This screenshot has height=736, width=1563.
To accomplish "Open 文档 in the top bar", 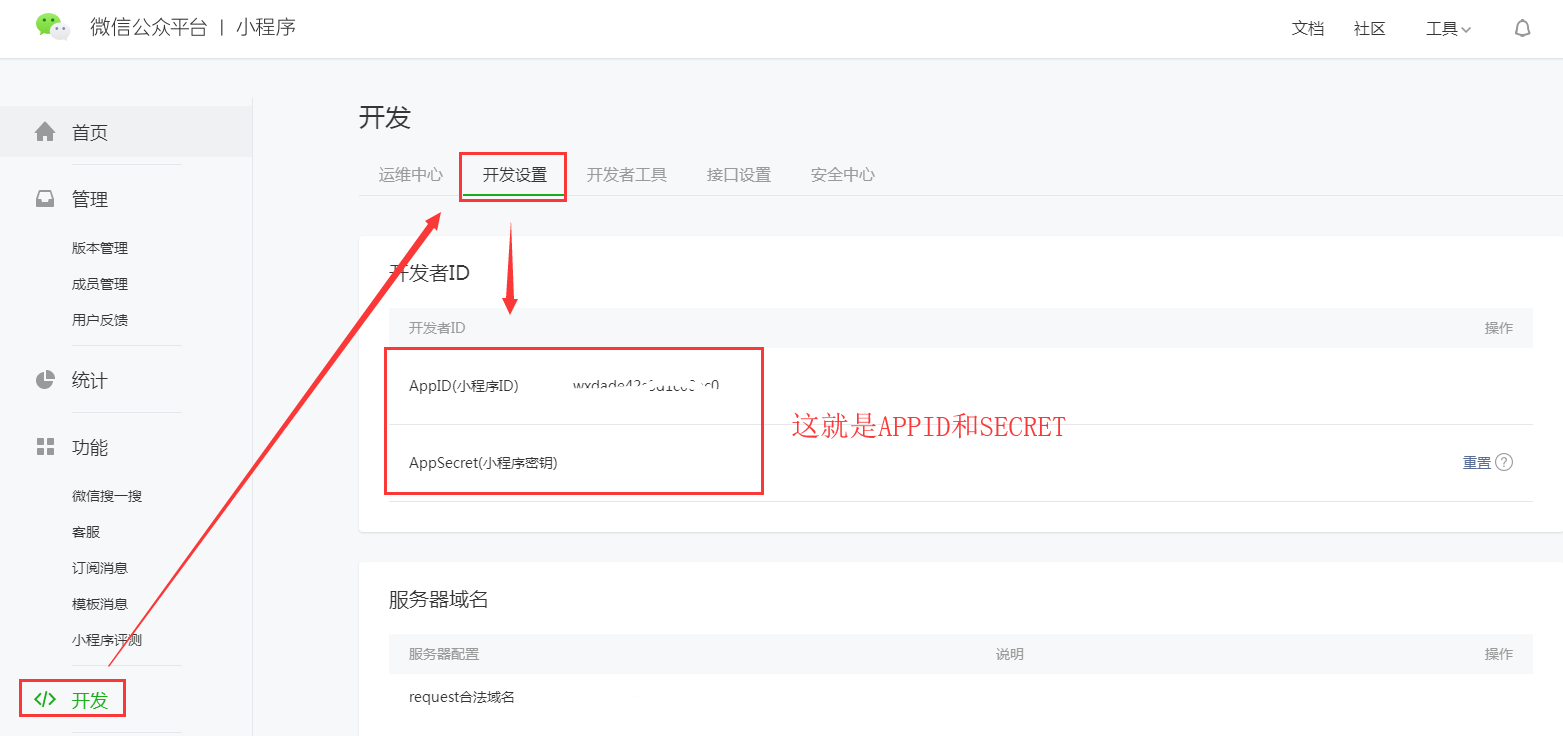I will click(x=1307, y=28).
